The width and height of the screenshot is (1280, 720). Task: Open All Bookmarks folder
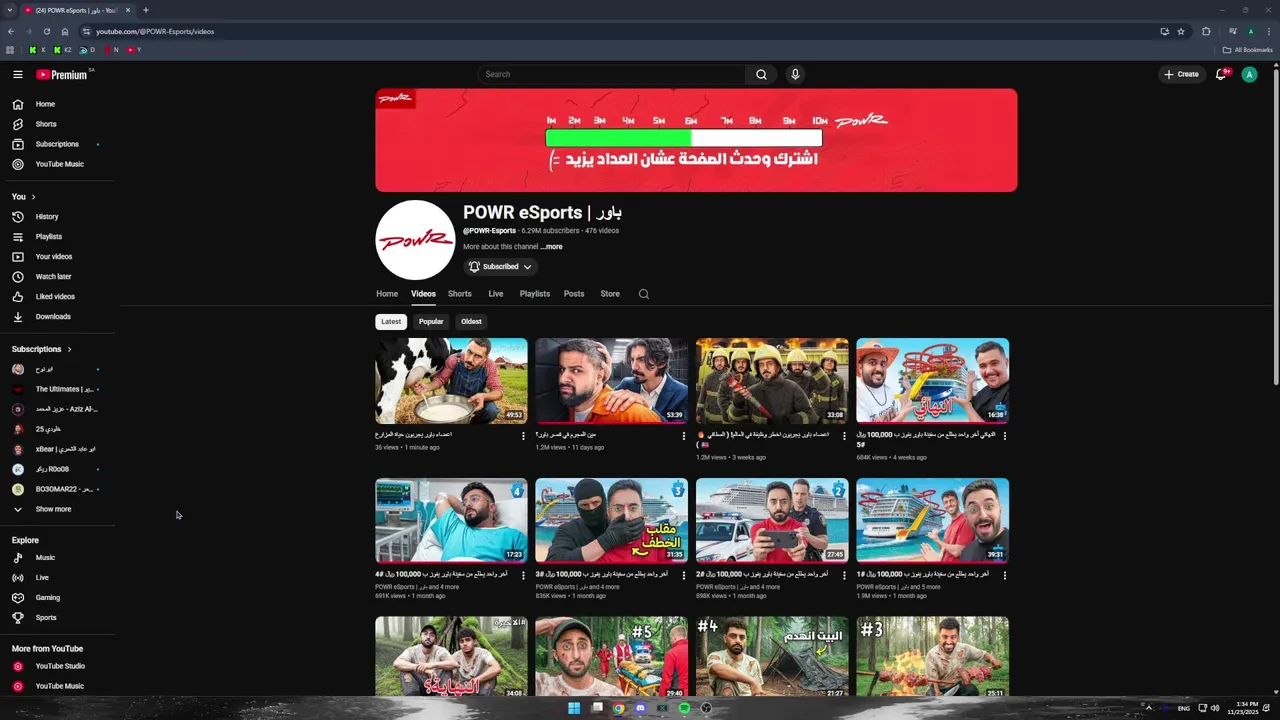pos(1248,50)
